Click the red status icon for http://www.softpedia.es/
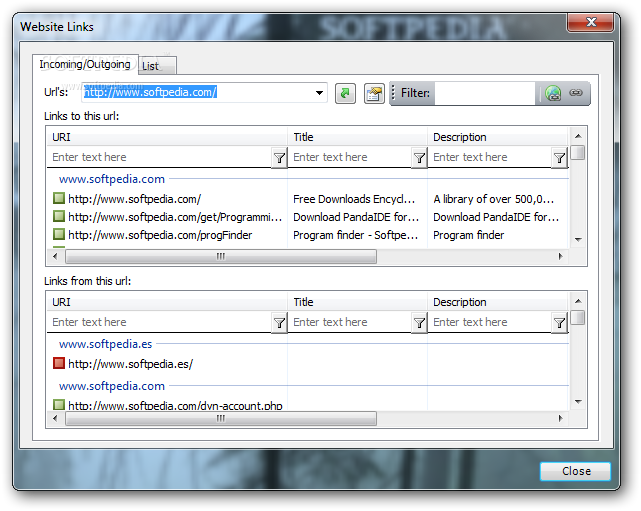The image size is (641, 511). (x=59, y=363)
